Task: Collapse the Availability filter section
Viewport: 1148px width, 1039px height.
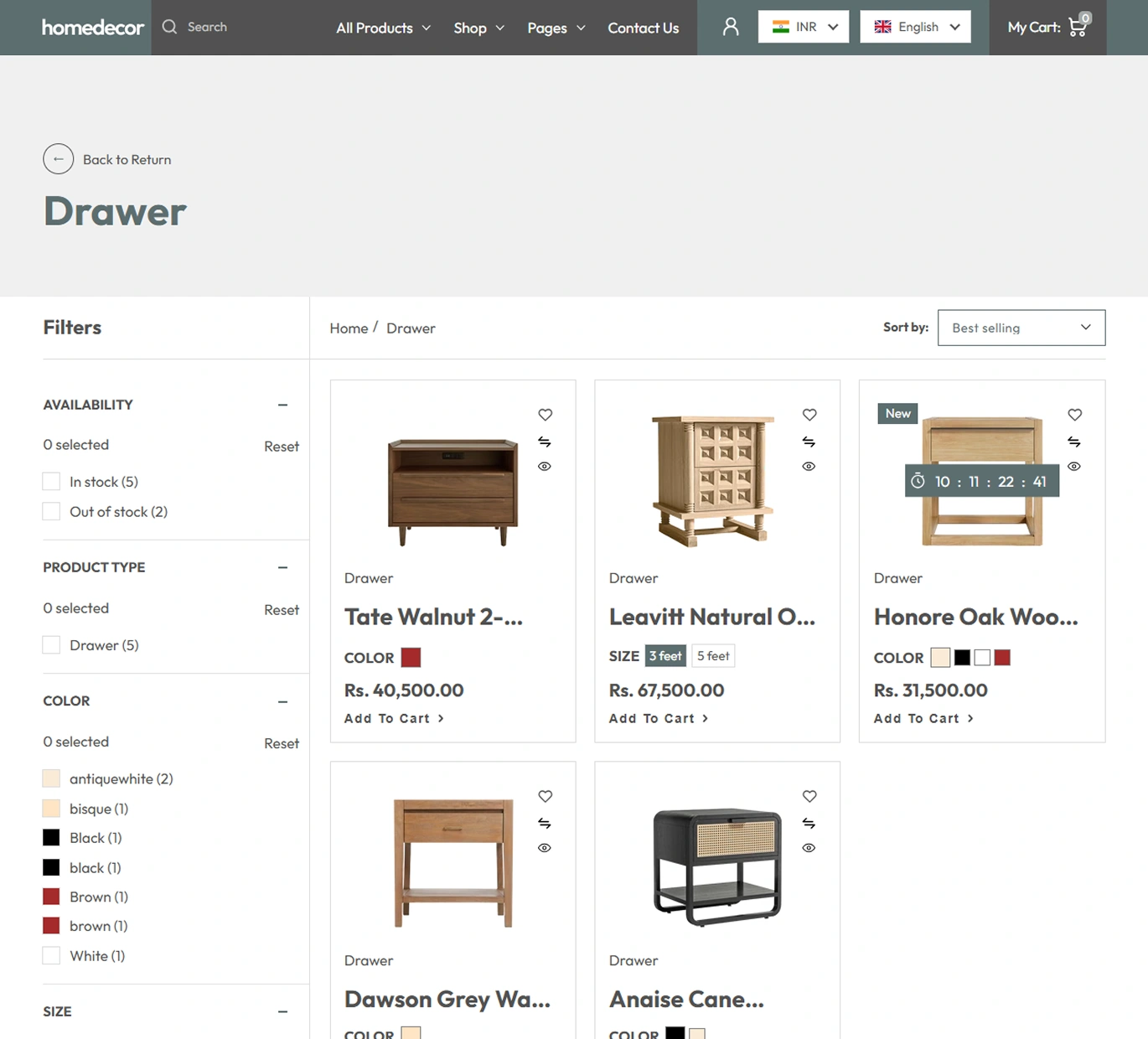Action: tap(282, 405)
